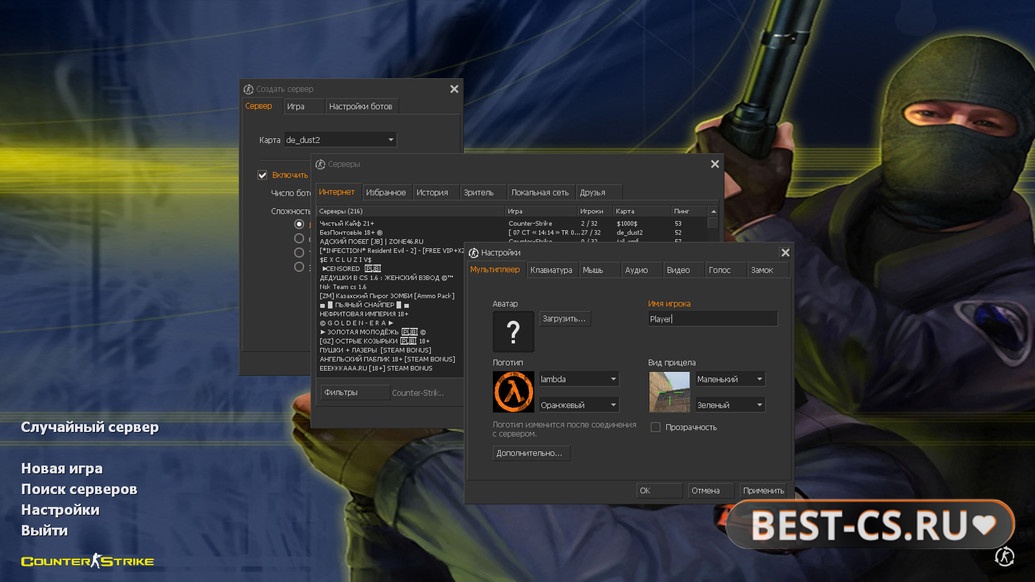
Task: Click the orange lambda logo preview
Action: (513, 391)
